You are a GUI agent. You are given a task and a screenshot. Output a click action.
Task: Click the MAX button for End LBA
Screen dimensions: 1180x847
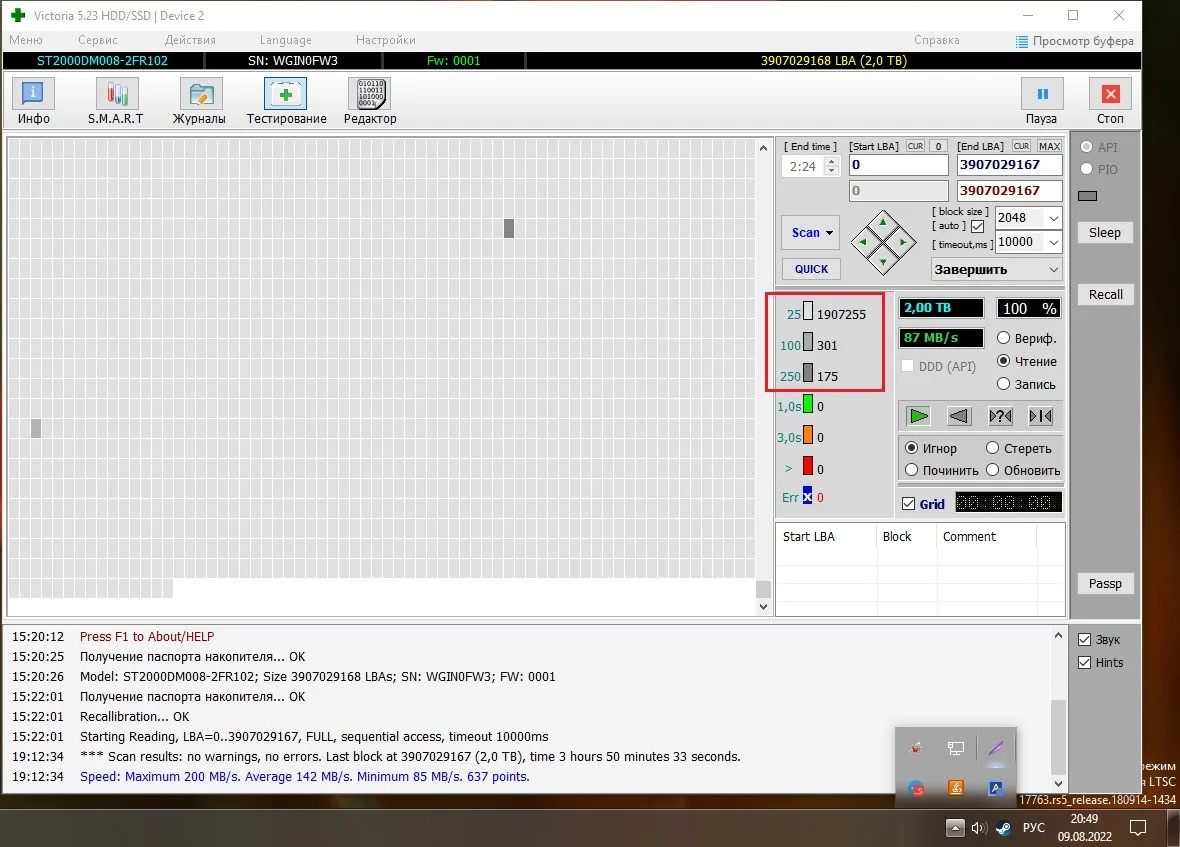pyautogui.click(x=1049, y=146)
